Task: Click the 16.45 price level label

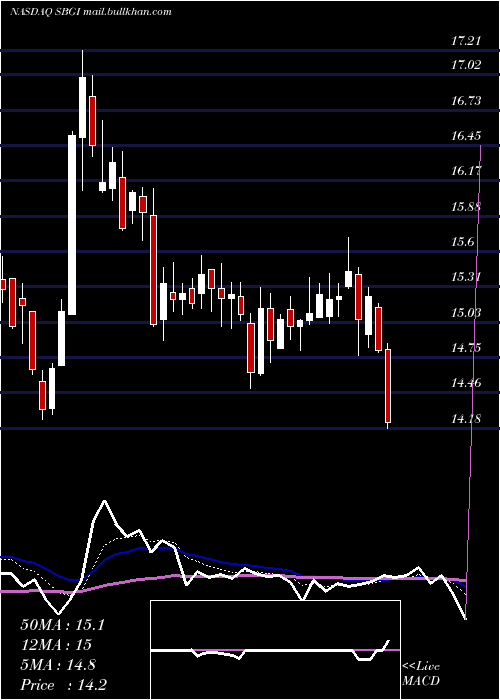Action: (466, 136)
